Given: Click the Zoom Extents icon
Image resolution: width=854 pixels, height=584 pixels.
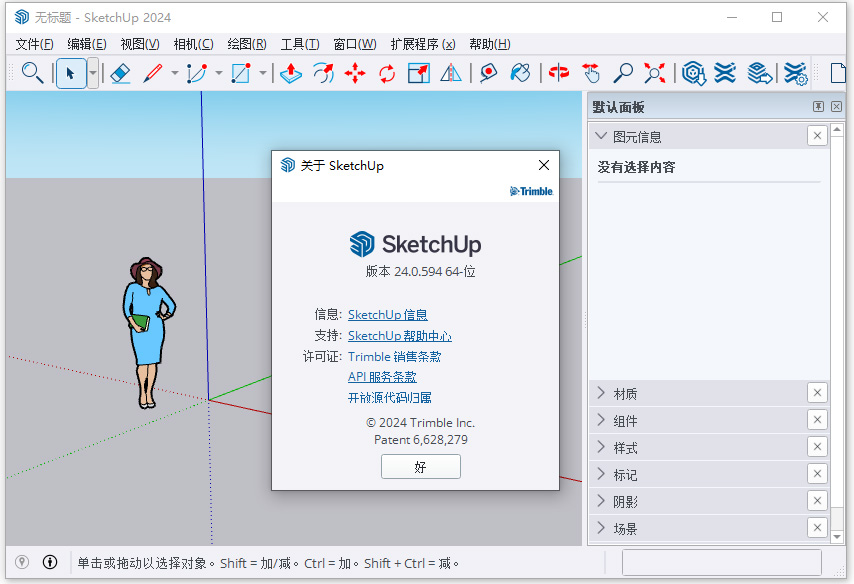Looking at the screenshot, I should click(x=654, y=73).
